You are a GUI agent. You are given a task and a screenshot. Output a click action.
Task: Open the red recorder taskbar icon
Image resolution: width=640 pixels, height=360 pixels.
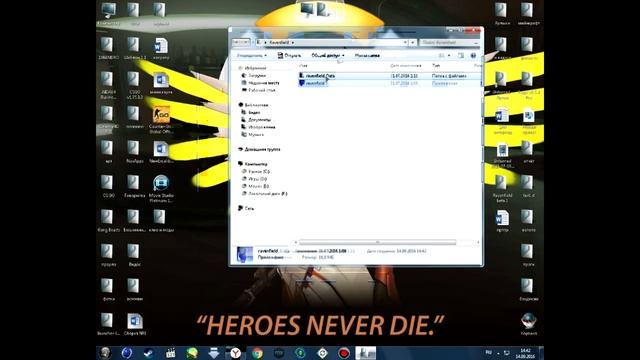point(344,353)
